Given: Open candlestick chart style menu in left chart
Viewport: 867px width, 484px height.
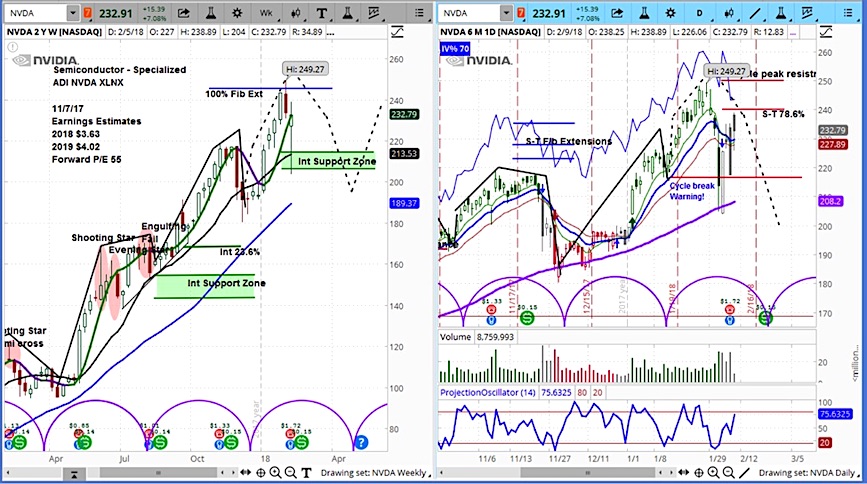Looking at the screenshot, I should click(x=296, y=13).
